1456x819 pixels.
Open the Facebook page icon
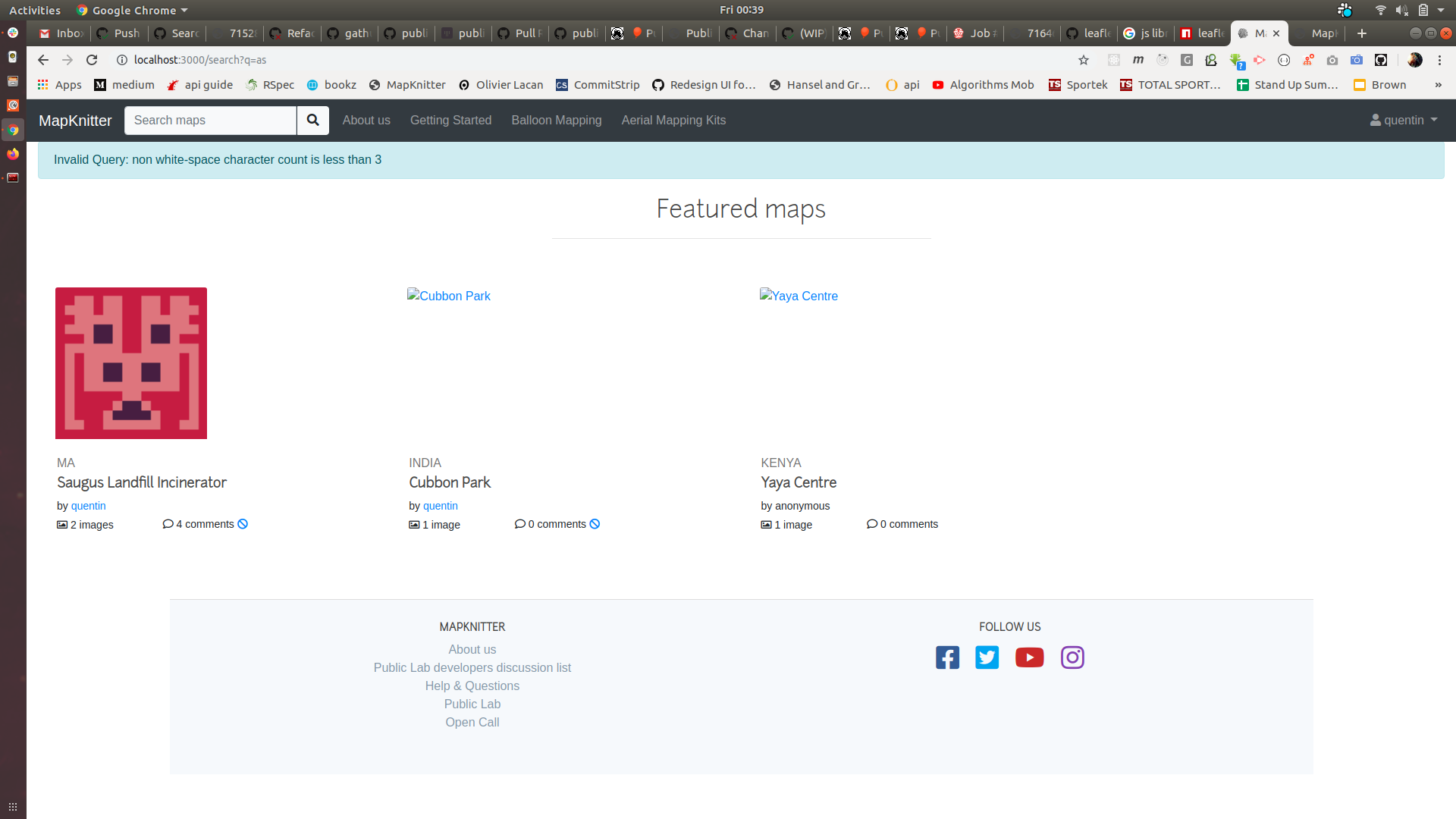pos(947,657)
